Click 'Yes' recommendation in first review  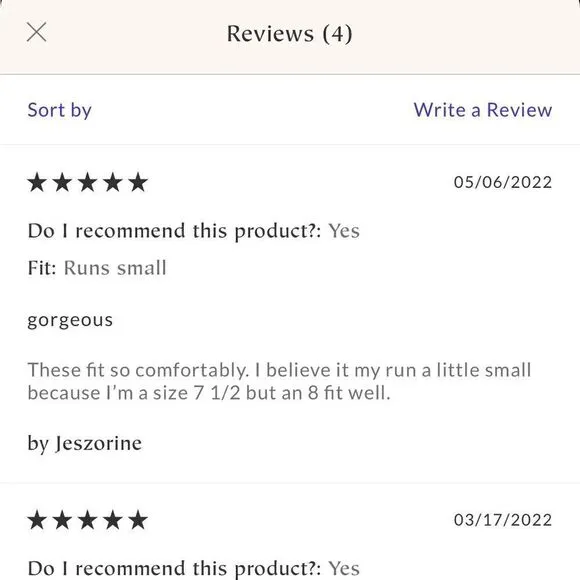(344, 231)
